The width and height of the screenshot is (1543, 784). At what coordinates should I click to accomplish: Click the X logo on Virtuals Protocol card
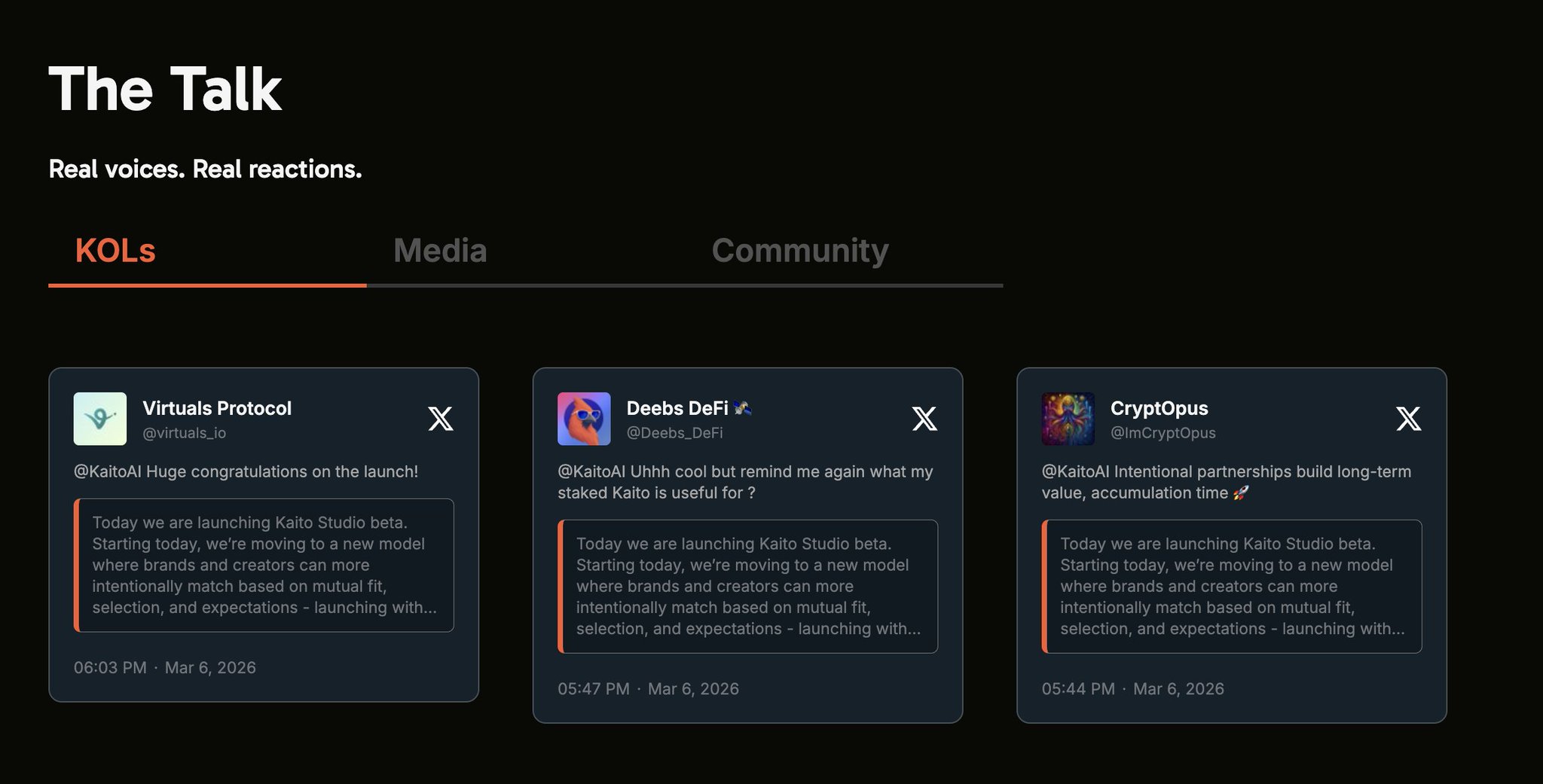coord(441,418)
